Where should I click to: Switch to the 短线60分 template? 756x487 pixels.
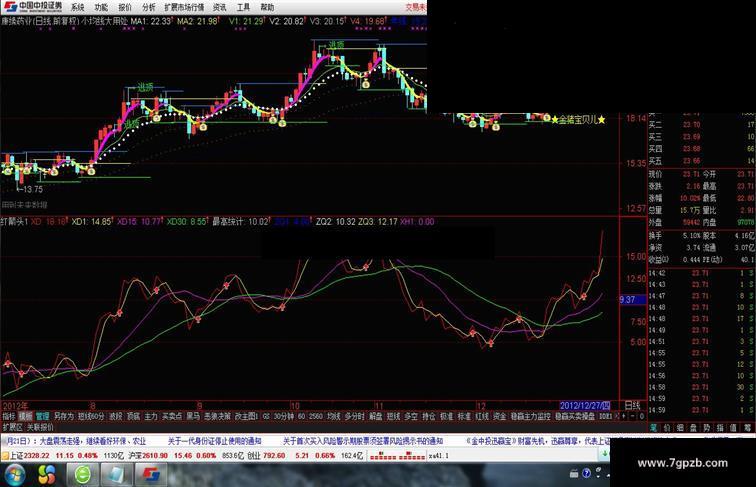click(91, 416)
